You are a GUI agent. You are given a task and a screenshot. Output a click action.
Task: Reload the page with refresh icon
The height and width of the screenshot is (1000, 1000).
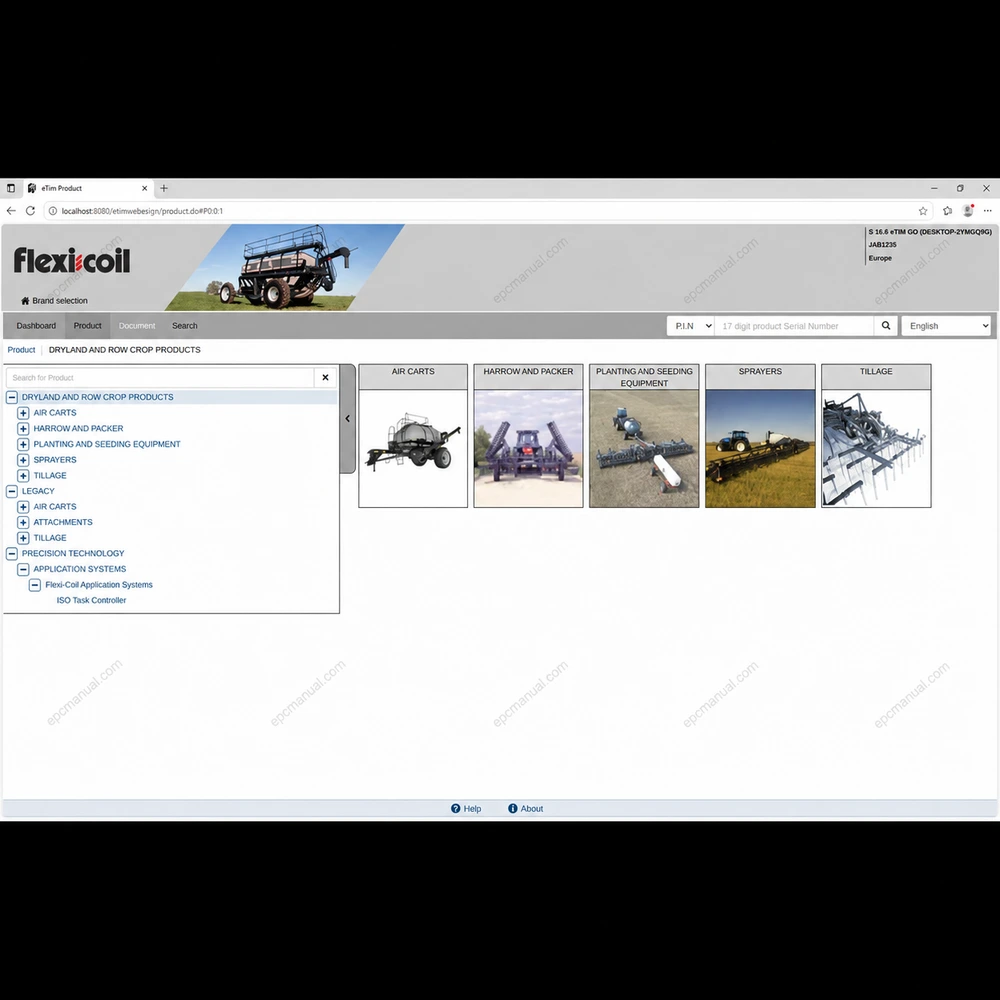(x=30, y=210)
